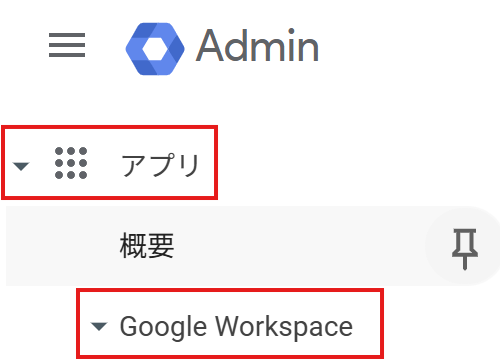Screen dimensions: 500x364
Task: Collapse the Google Workspace submenu arrow
Action: click(x=99, y=327)
